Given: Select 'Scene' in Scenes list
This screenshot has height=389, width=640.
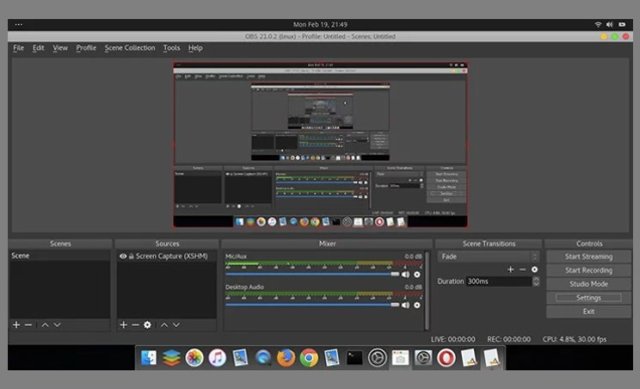Looking at the screenshot, I should coord(60,256).
